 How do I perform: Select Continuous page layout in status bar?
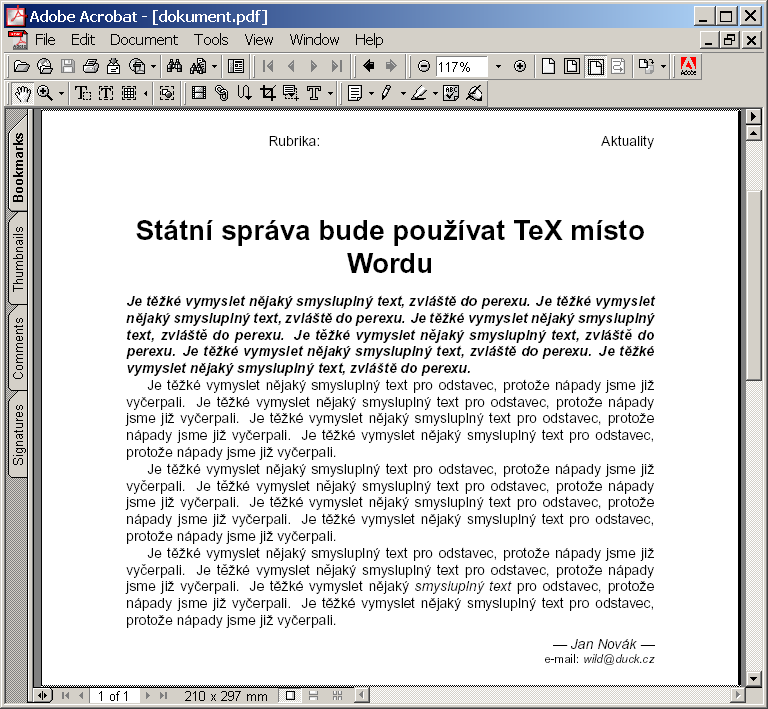(313, 696)
